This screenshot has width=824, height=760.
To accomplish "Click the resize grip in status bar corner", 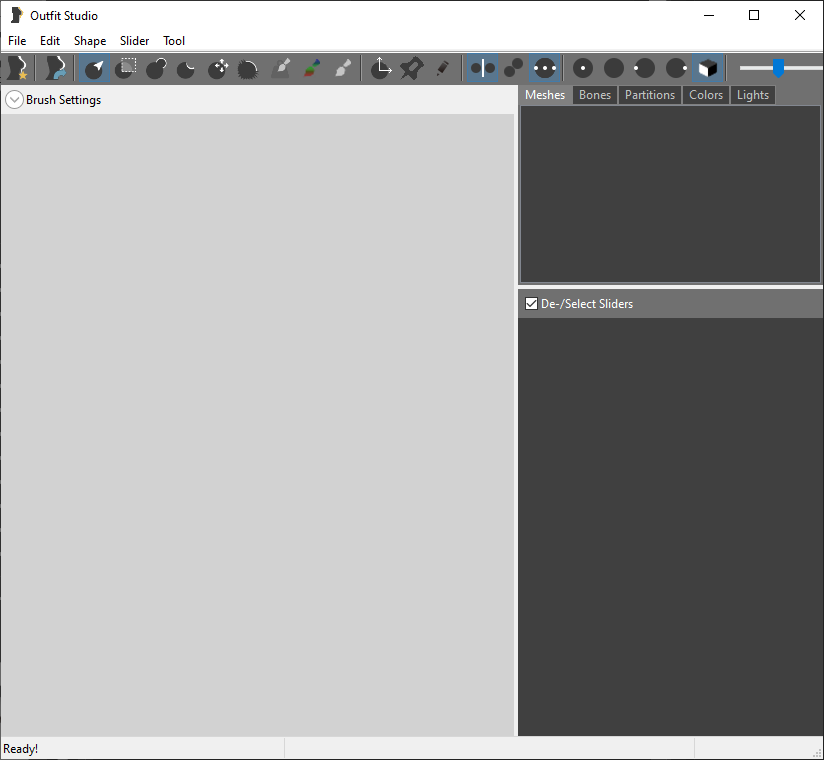I will click(x=817, y=753).
